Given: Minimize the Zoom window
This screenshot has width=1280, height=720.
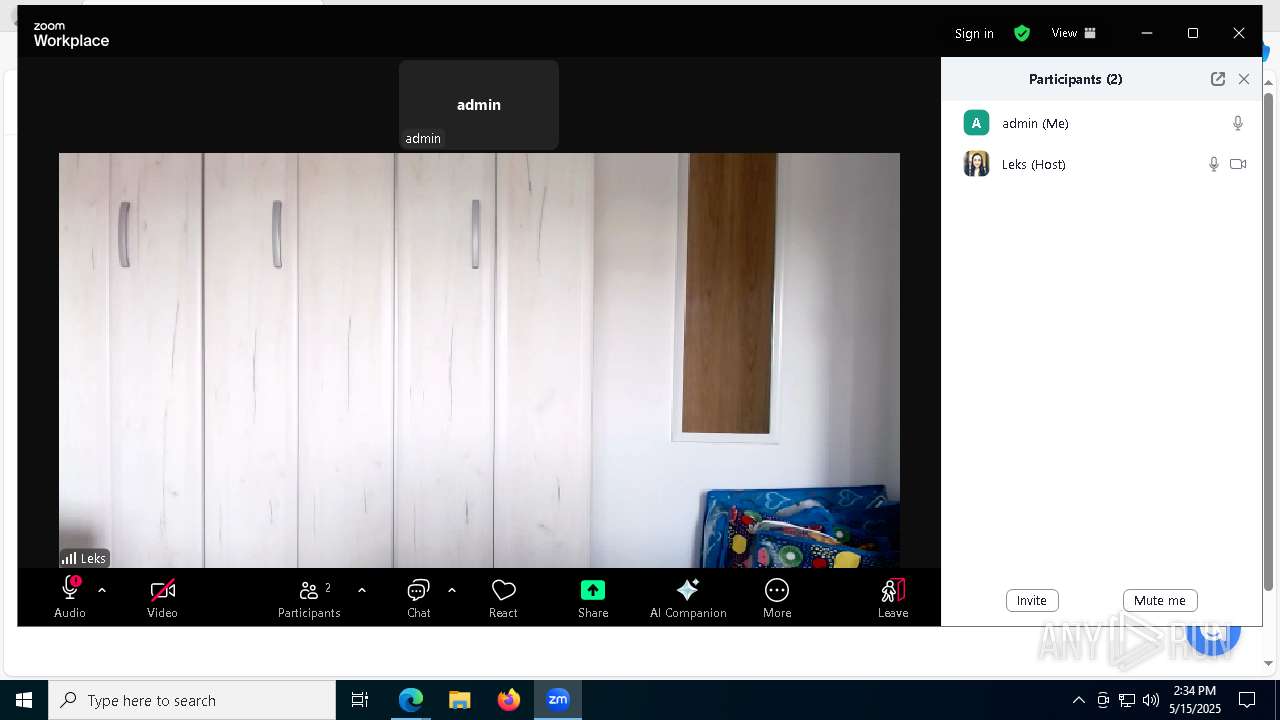Looking at the screenshot, I should point(1147,33).
